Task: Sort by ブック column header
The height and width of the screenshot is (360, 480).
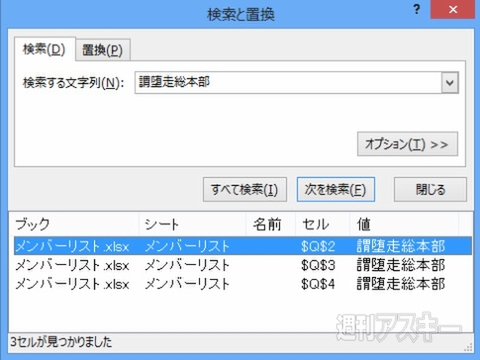Action: tap(74, 224)
